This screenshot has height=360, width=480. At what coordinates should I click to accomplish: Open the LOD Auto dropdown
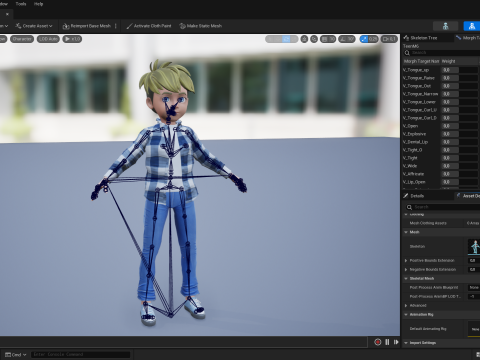click(48, 39)
